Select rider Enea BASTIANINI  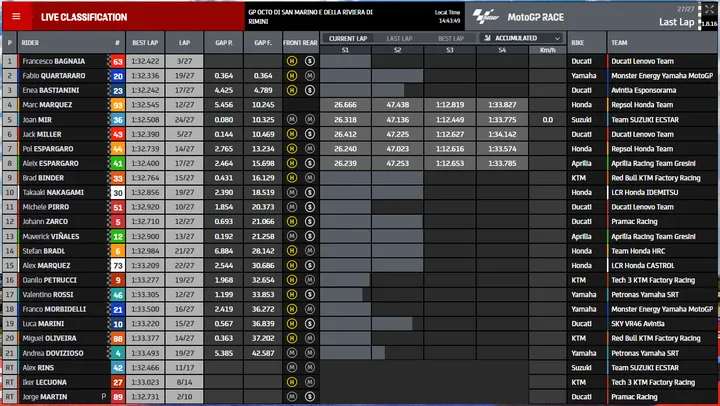coord(51,90)
